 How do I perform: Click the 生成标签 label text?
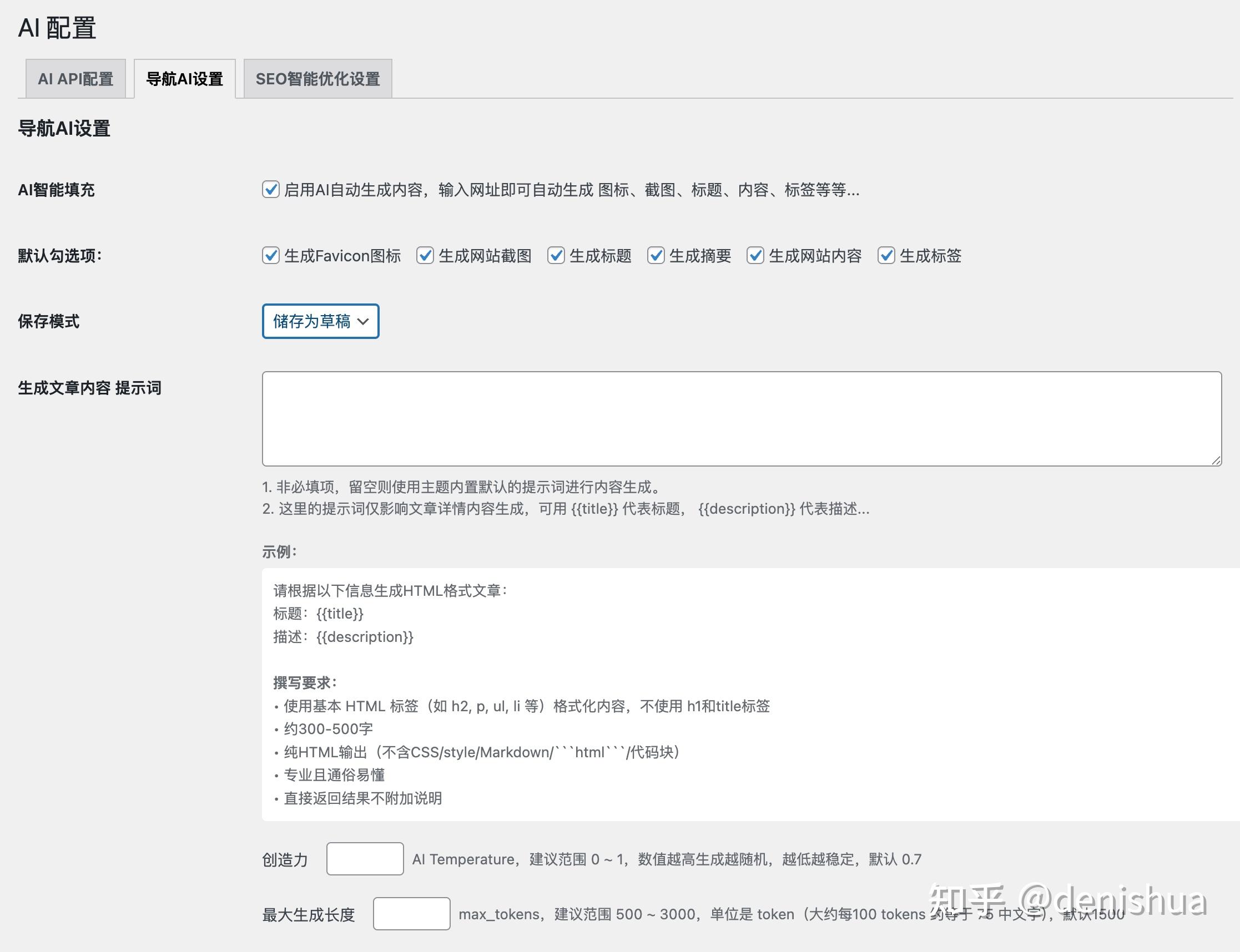(x=930, y=256)
